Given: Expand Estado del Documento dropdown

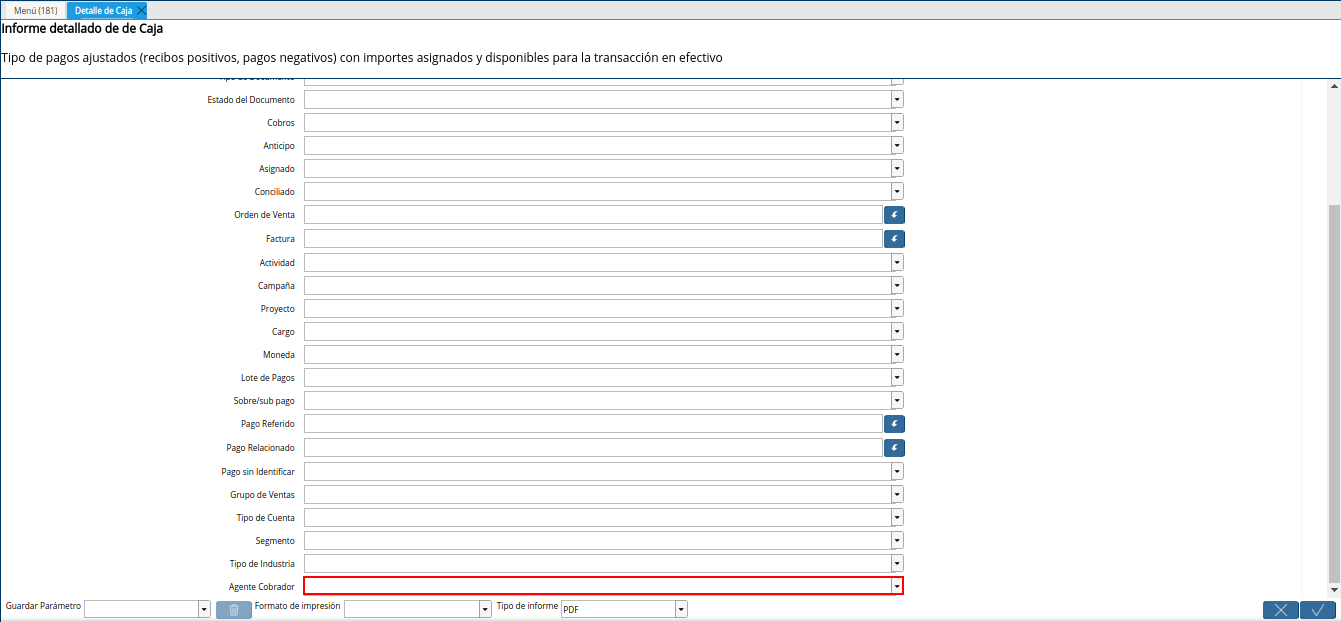Looking at the screenshot, I should pos(897,100).
